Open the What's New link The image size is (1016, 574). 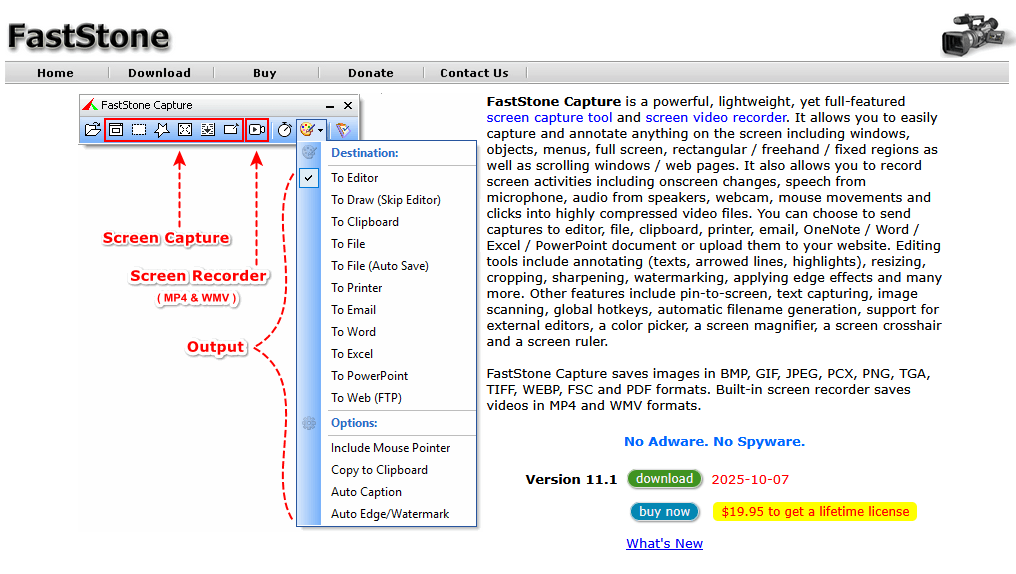664,544
